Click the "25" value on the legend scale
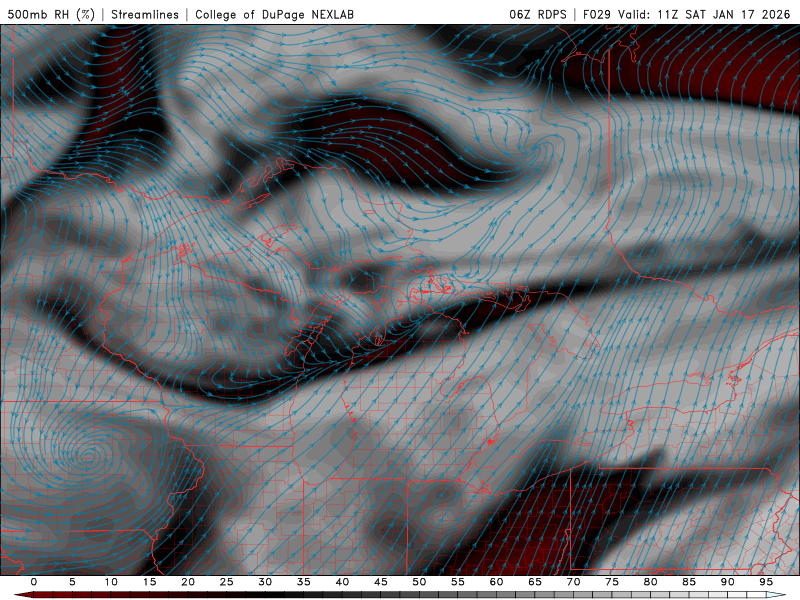Viewport: 800px width, 600px height. coord(227,582)
